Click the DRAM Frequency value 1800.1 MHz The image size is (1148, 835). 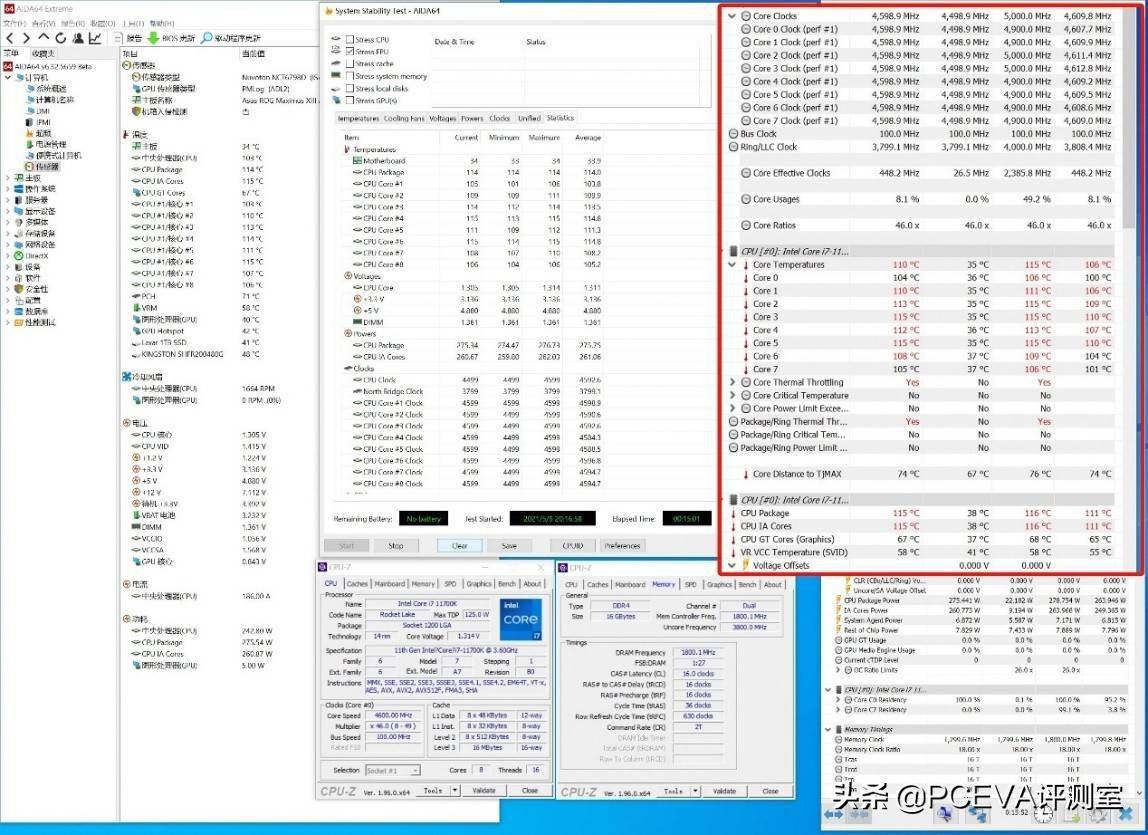(x=699, y=653)
